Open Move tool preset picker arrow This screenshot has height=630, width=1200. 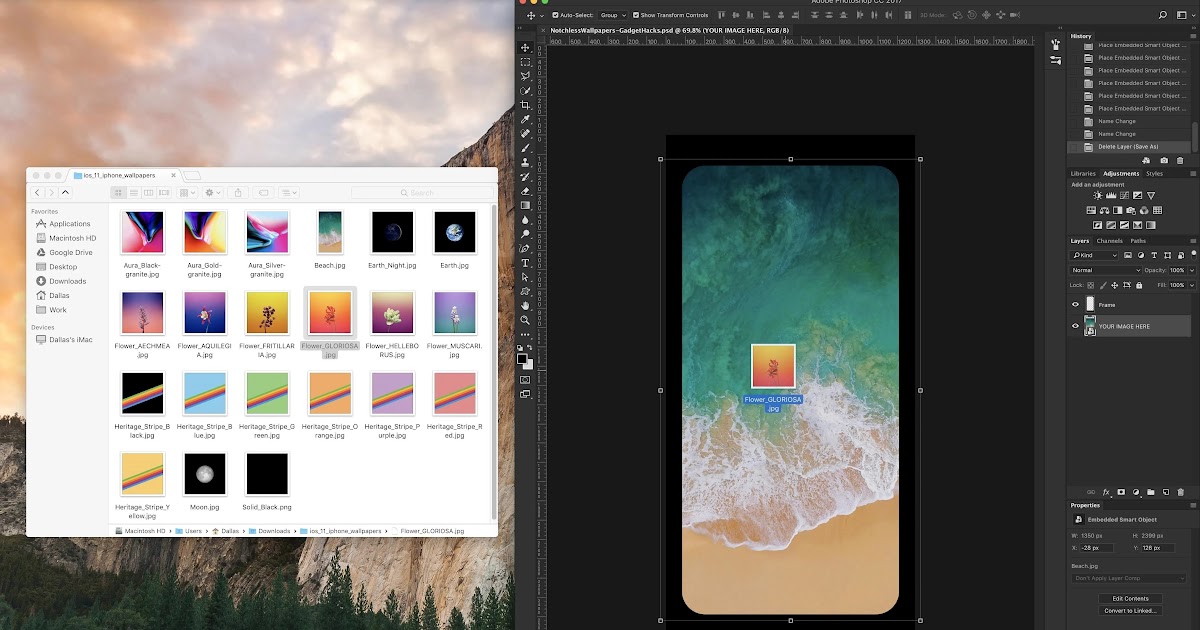click(542, 15)
